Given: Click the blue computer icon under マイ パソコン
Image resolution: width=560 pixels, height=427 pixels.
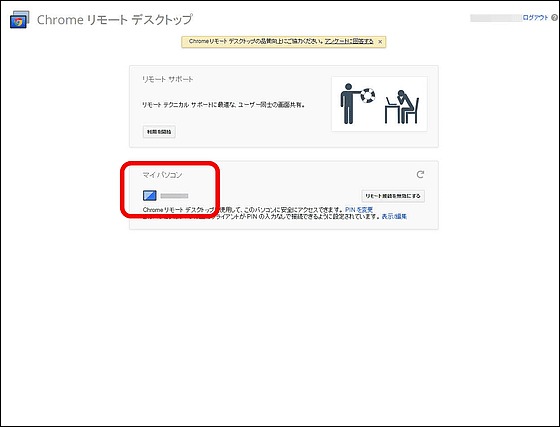Looking at the screenshot, I should coord(150,195).
